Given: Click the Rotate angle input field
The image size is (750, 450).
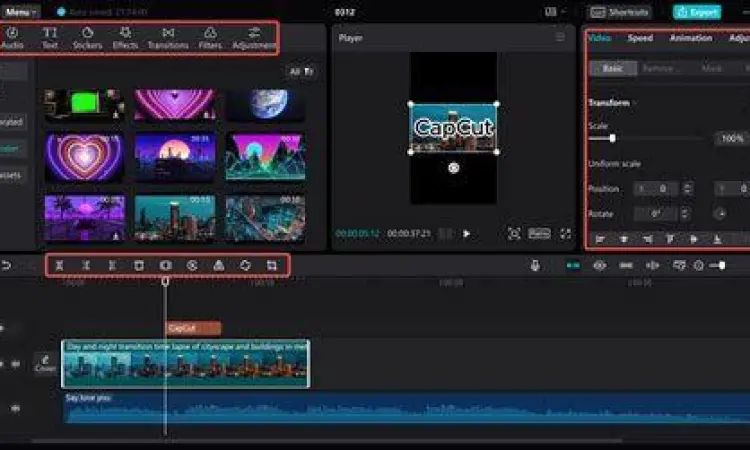Looking at the screenshot, I should click(x=656, y=213).
